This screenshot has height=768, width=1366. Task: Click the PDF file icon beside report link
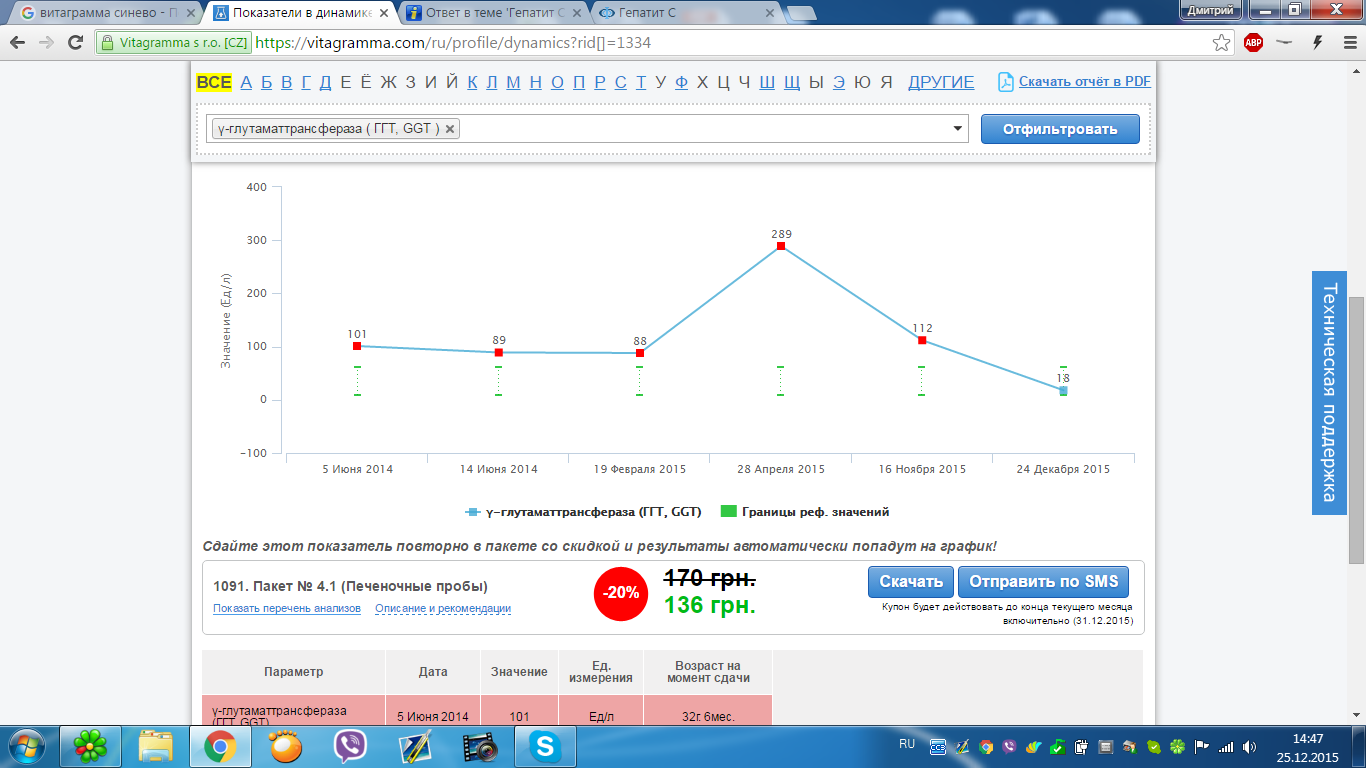pos(1006,82)
